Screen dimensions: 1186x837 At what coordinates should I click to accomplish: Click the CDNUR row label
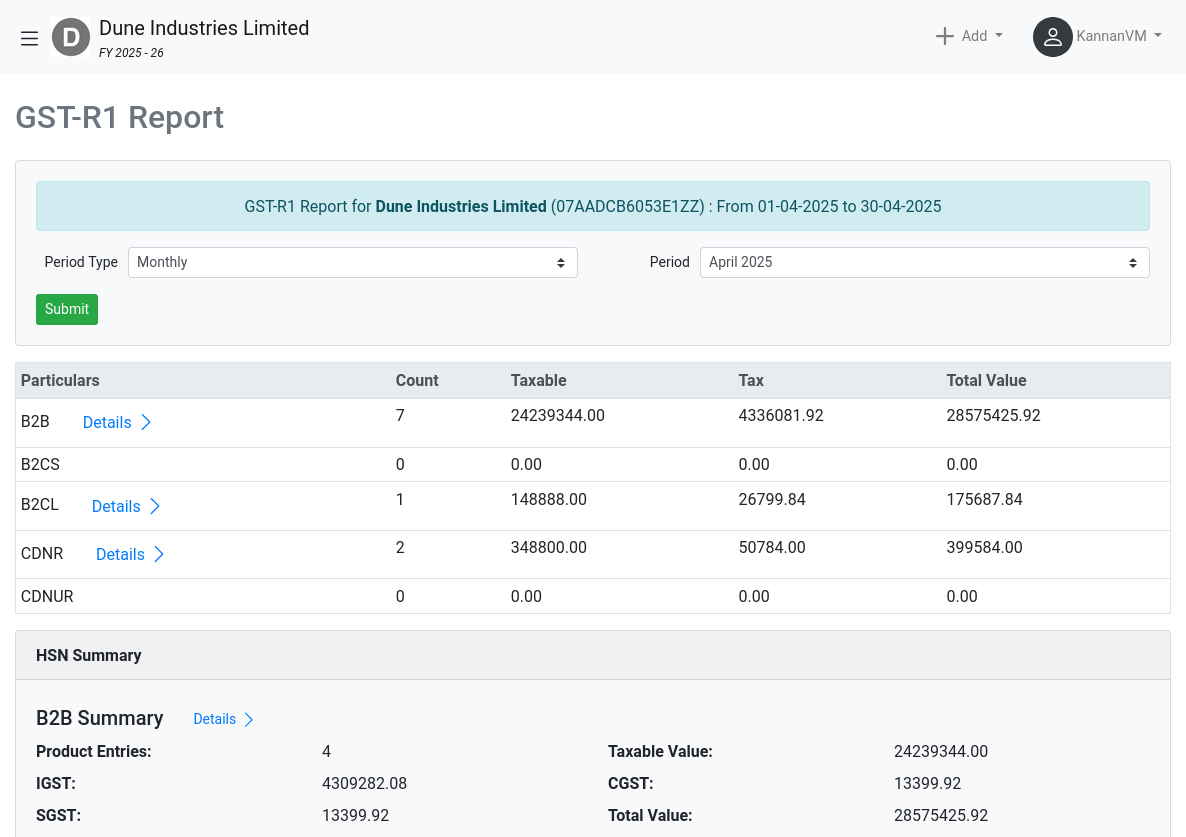47,597
